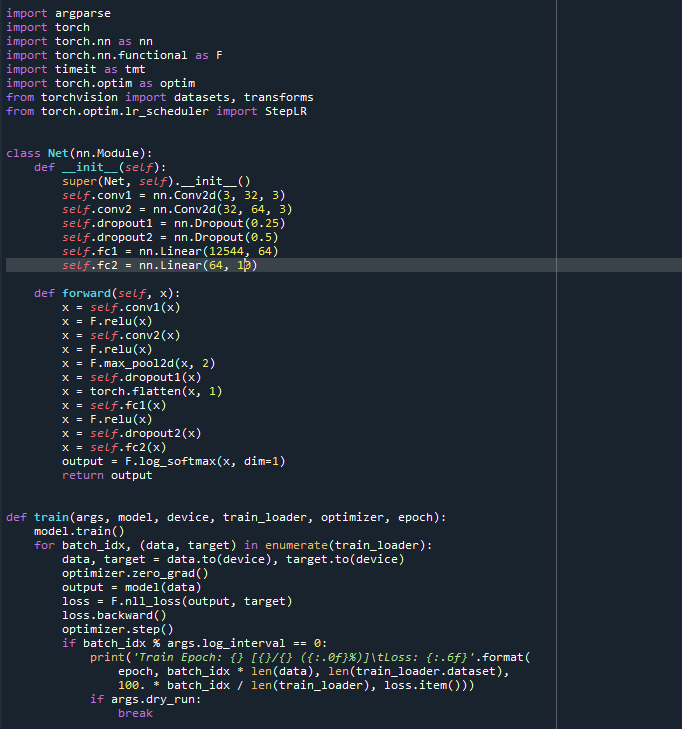682x729 pixels.
Task: Click the train function name in def
Action: [51, 517]
